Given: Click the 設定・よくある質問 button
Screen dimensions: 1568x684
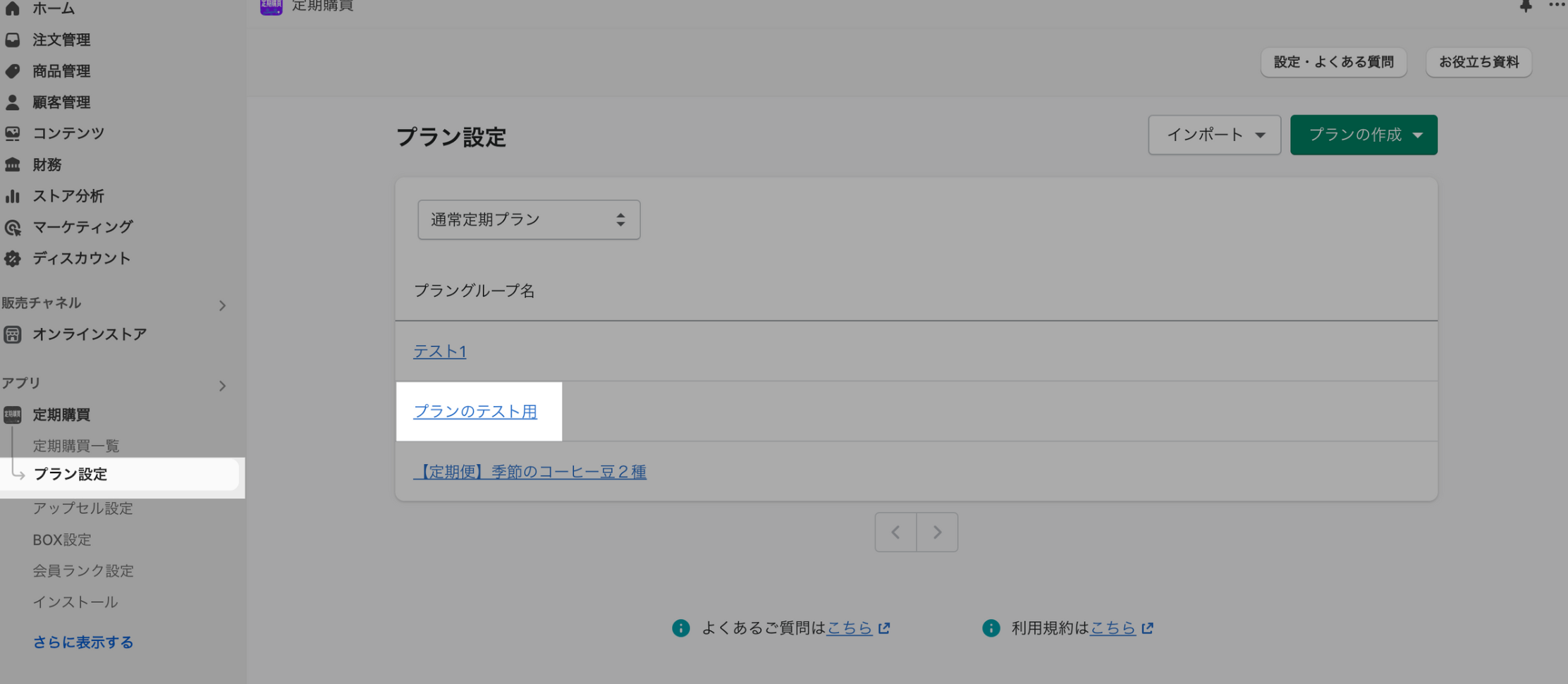Looking at the screenshot, I should point(1334,63).
